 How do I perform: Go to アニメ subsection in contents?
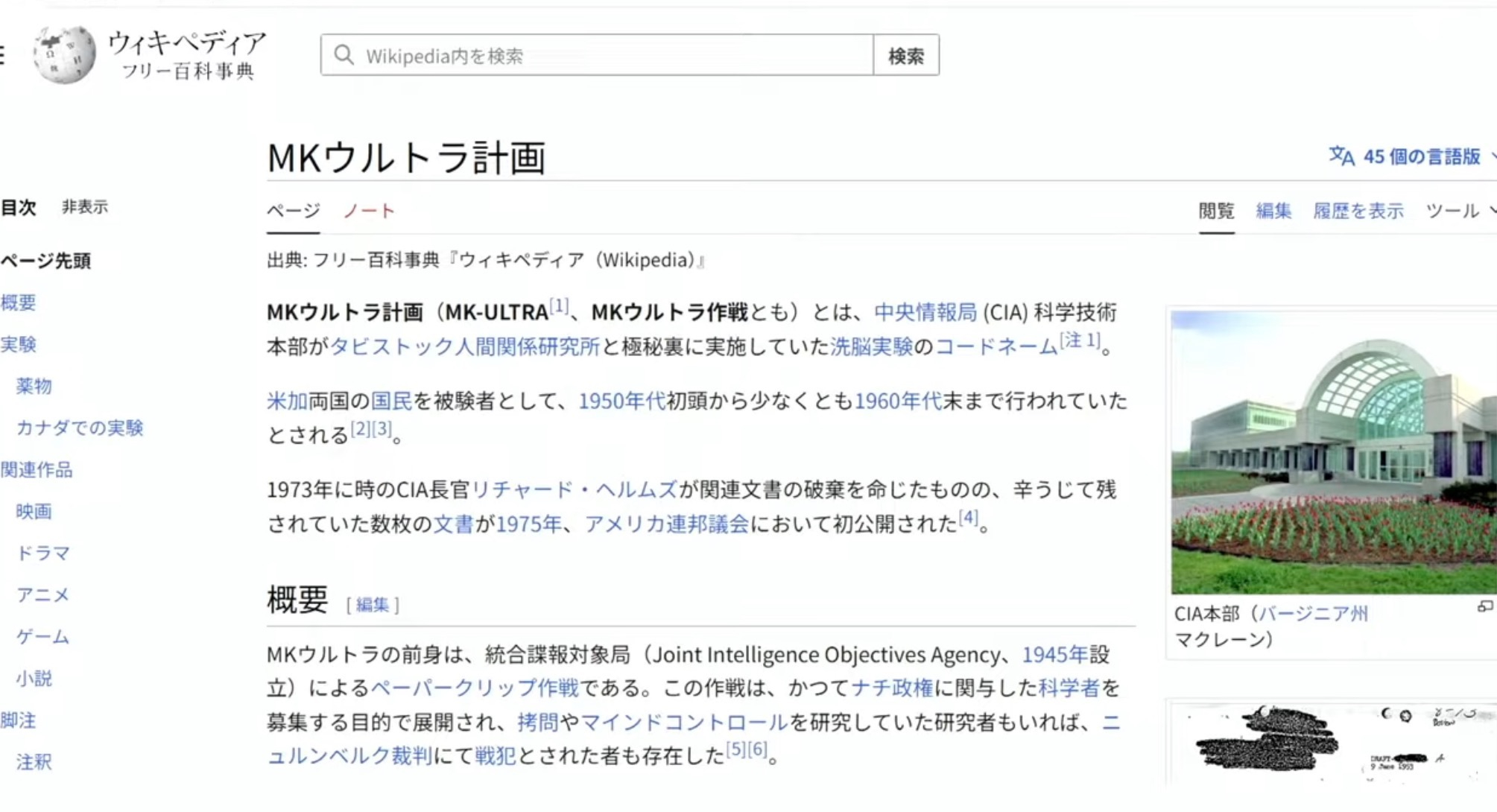pyautogui.click(x=43, y=594)
